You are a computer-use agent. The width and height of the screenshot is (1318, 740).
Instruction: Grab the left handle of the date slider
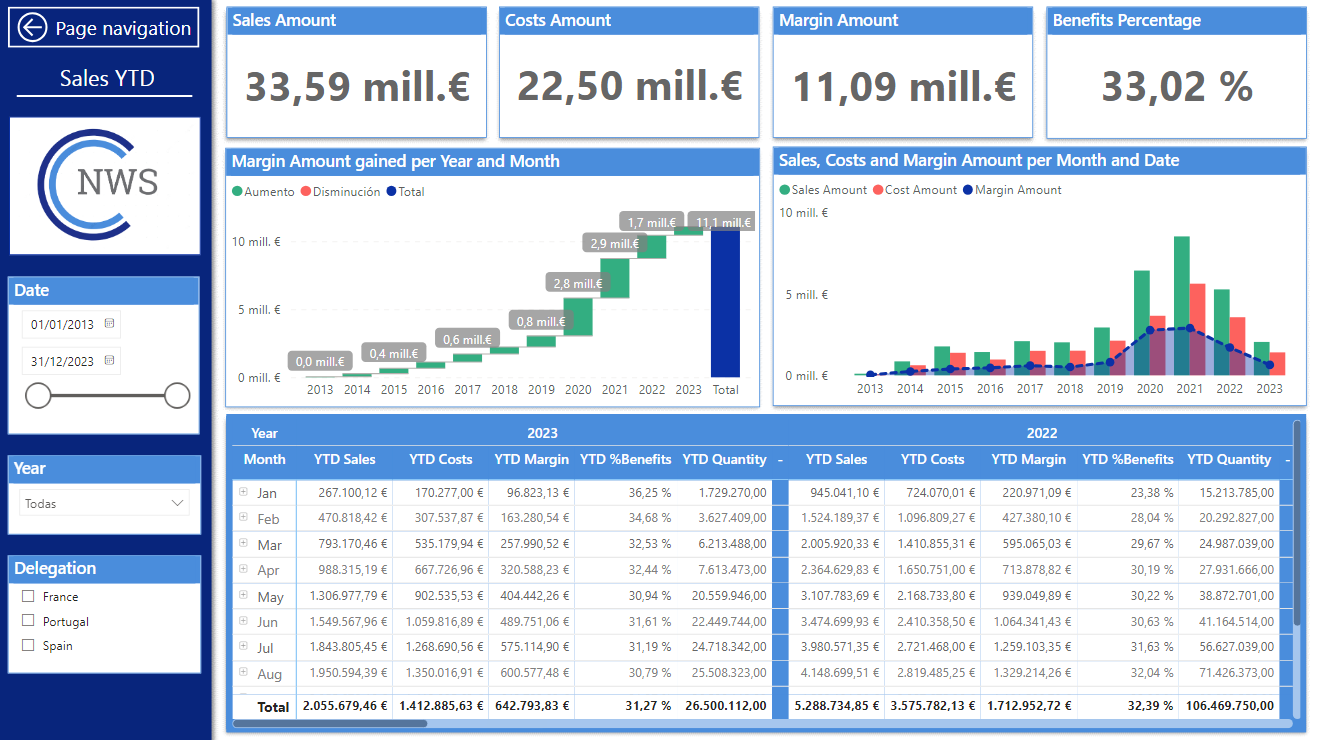click(38, 396)
